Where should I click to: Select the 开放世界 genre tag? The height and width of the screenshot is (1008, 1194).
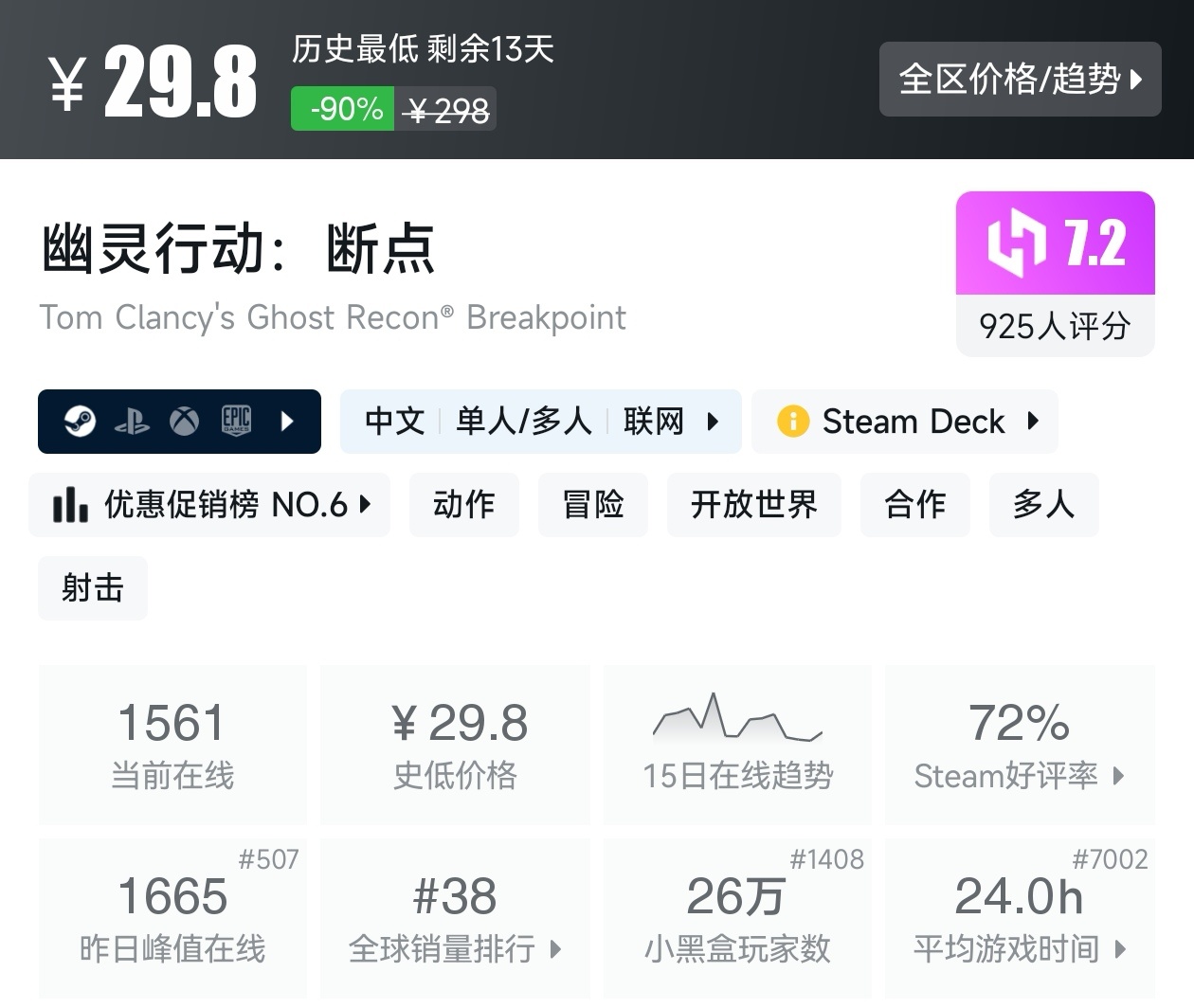[753, 505]
